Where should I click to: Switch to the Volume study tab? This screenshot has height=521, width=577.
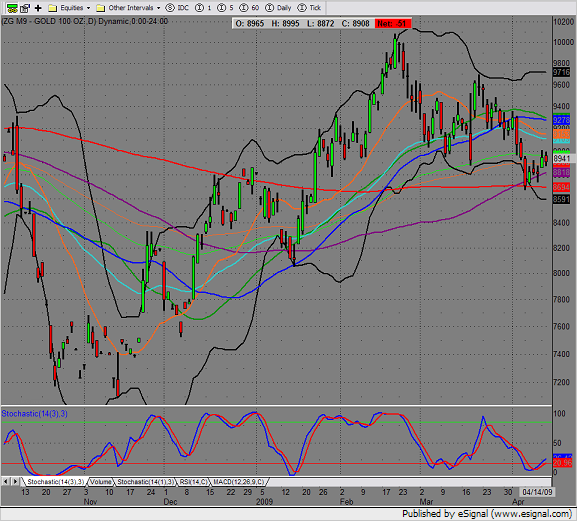pyautogui.click(x=101, y=482)
